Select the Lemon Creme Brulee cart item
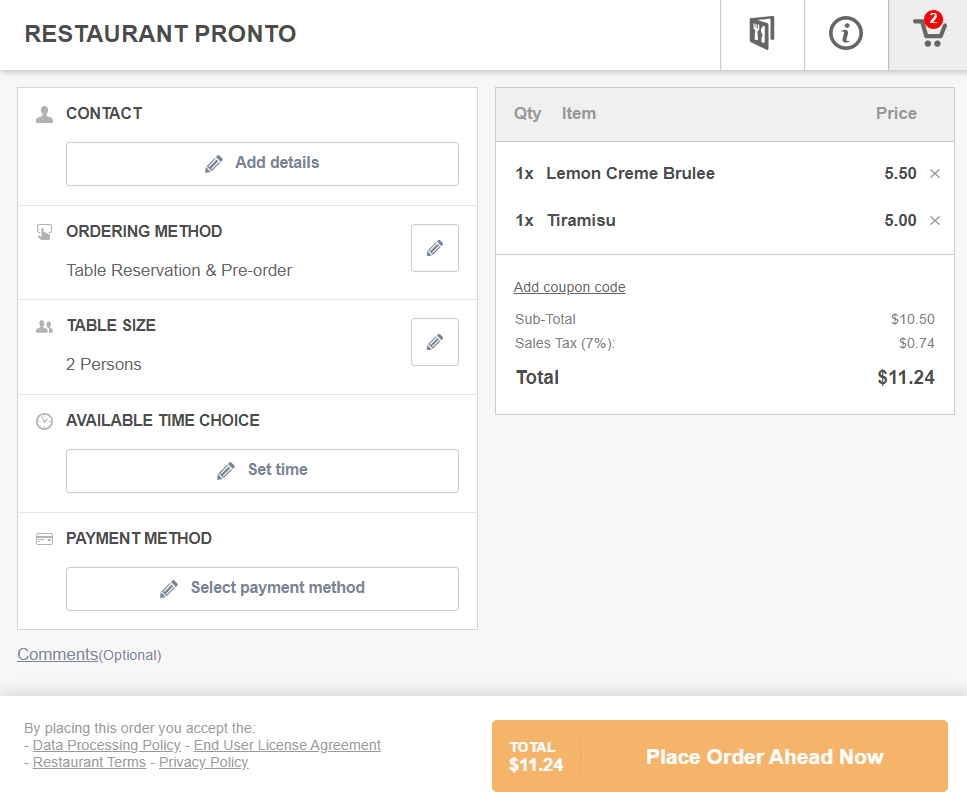967x812 pixels. 630,174
